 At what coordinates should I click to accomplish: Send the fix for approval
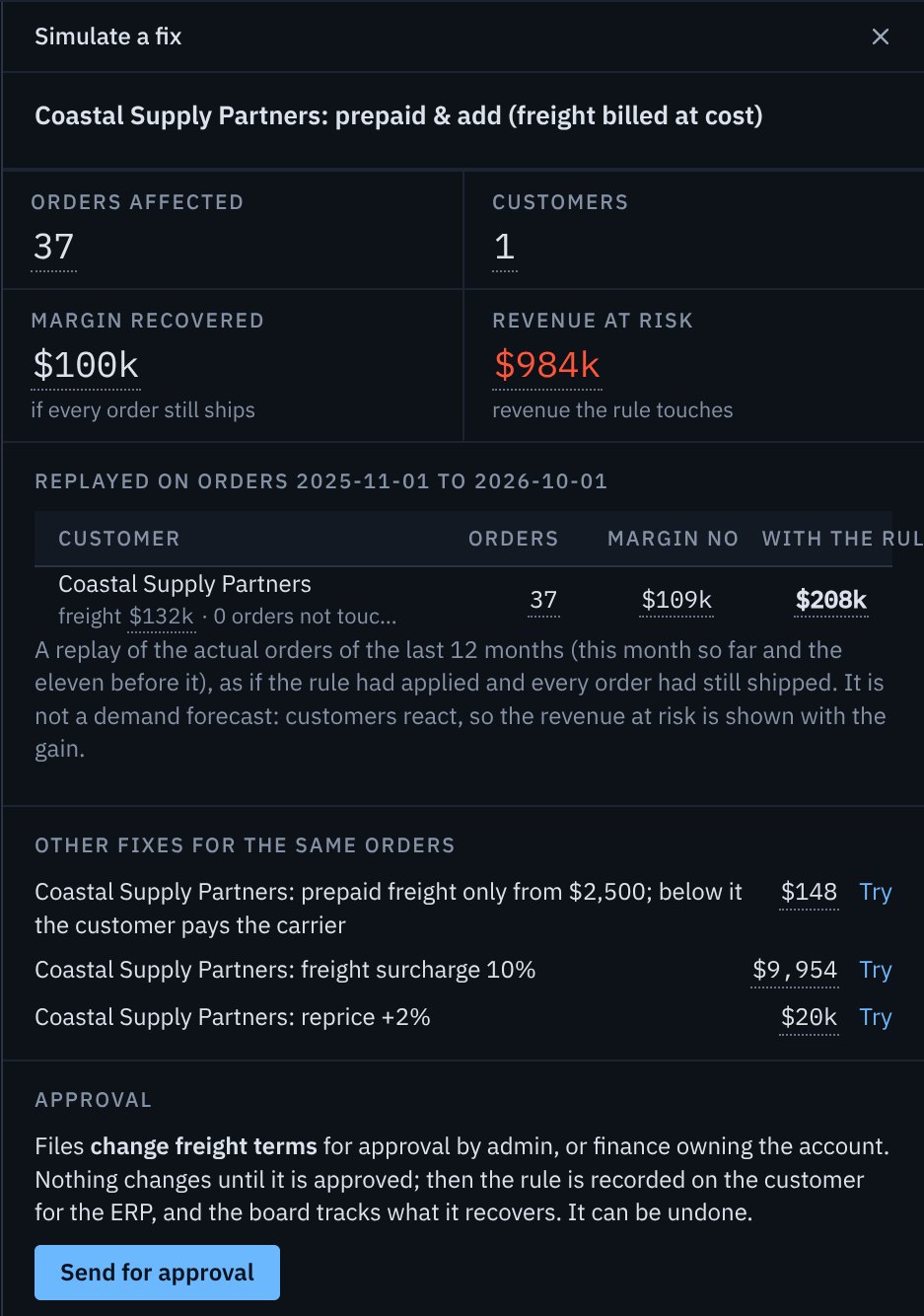point(157,1273)
